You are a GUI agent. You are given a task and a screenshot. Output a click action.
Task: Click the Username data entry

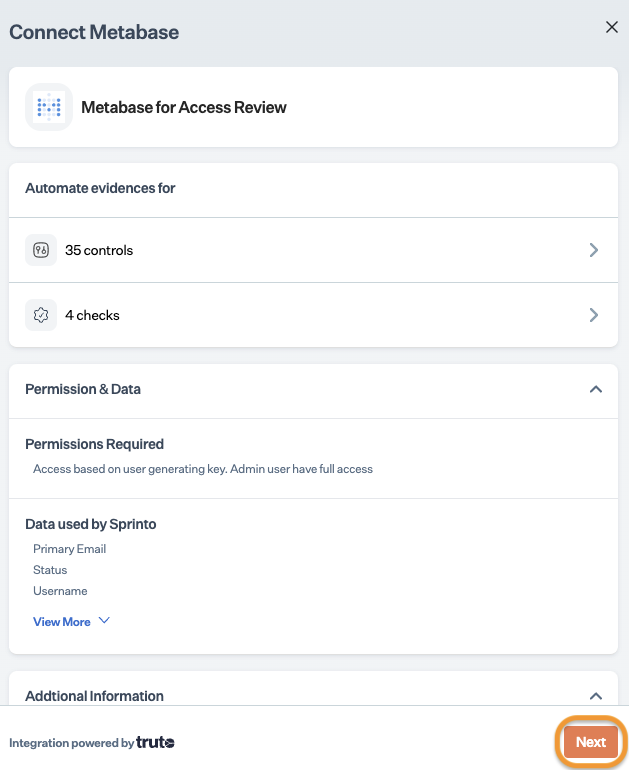(x=60, y=591)
